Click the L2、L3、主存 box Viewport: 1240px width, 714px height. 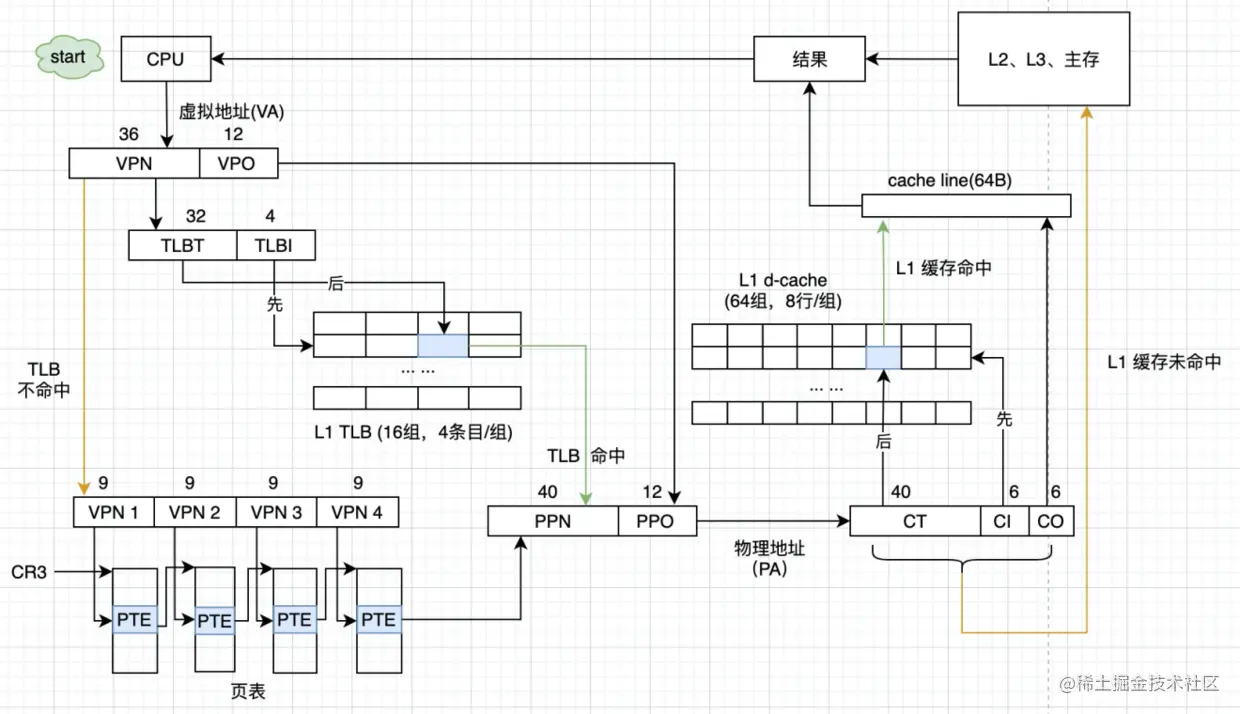(1044, 59)
